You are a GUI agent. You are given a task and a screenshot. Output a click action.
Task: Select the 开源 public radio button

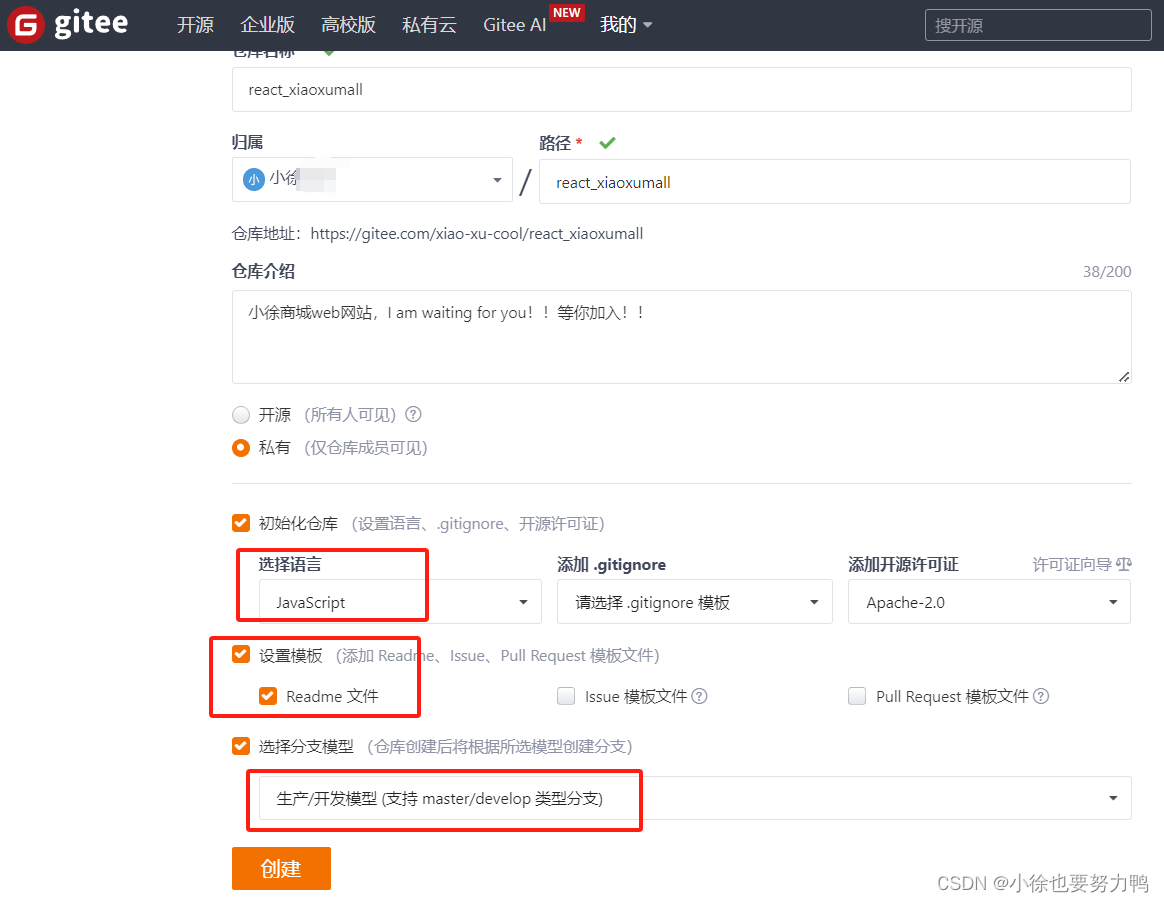pos(241,414)
